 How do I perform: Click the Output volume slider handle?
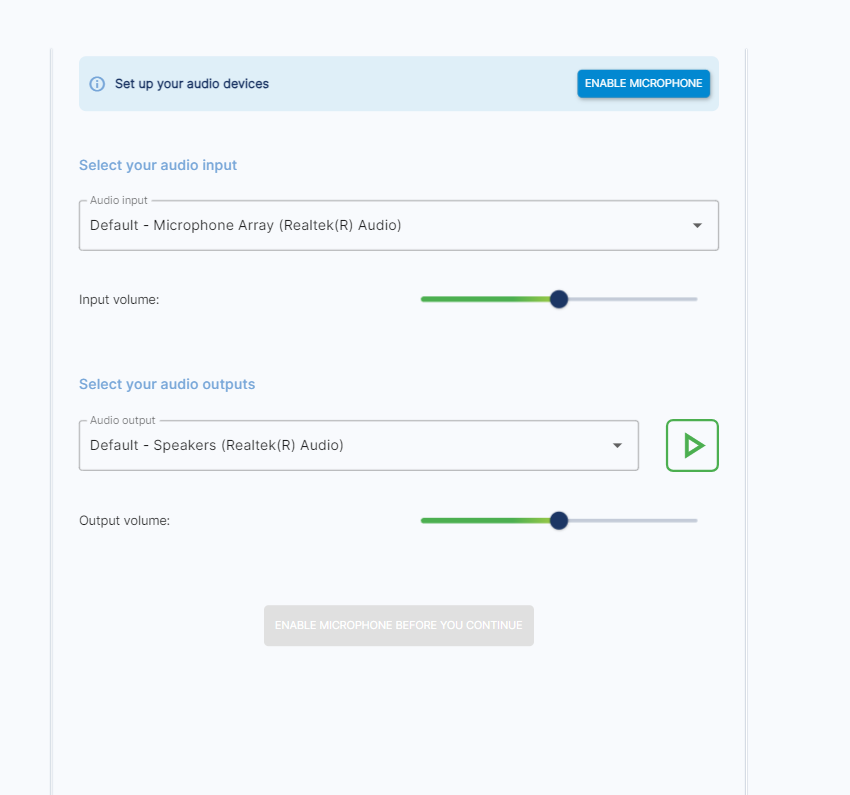pyautogui.click(x=559, y=521)
